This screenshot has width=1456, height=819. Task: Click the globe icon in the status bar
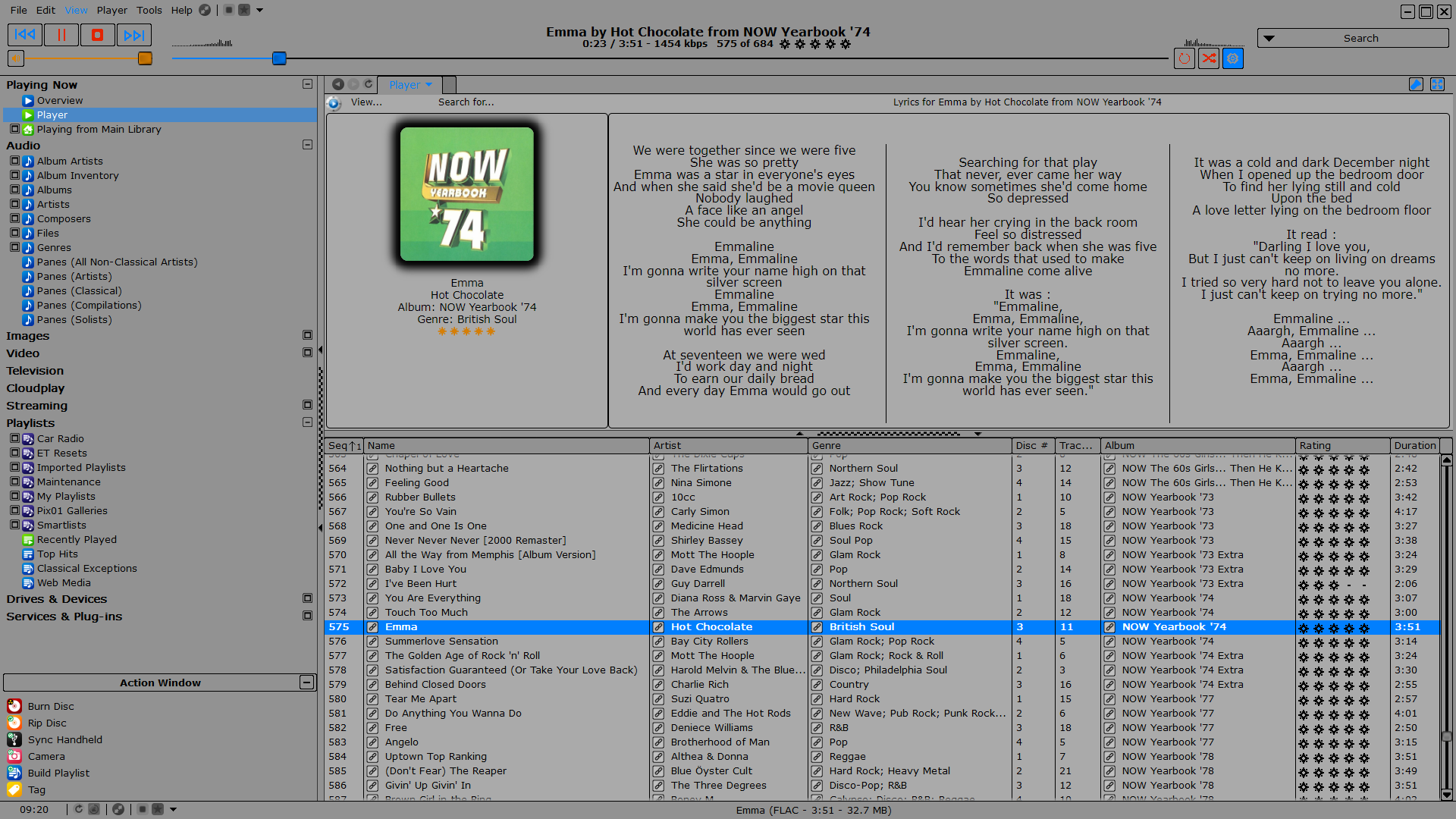click(x=118, y=809)
